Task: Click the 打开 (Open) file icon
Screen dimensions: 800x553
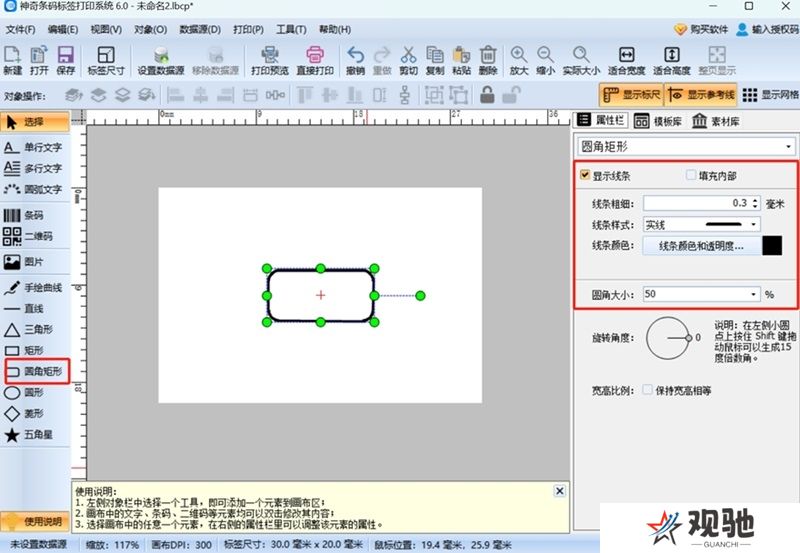Action: (x=39, y=60)
